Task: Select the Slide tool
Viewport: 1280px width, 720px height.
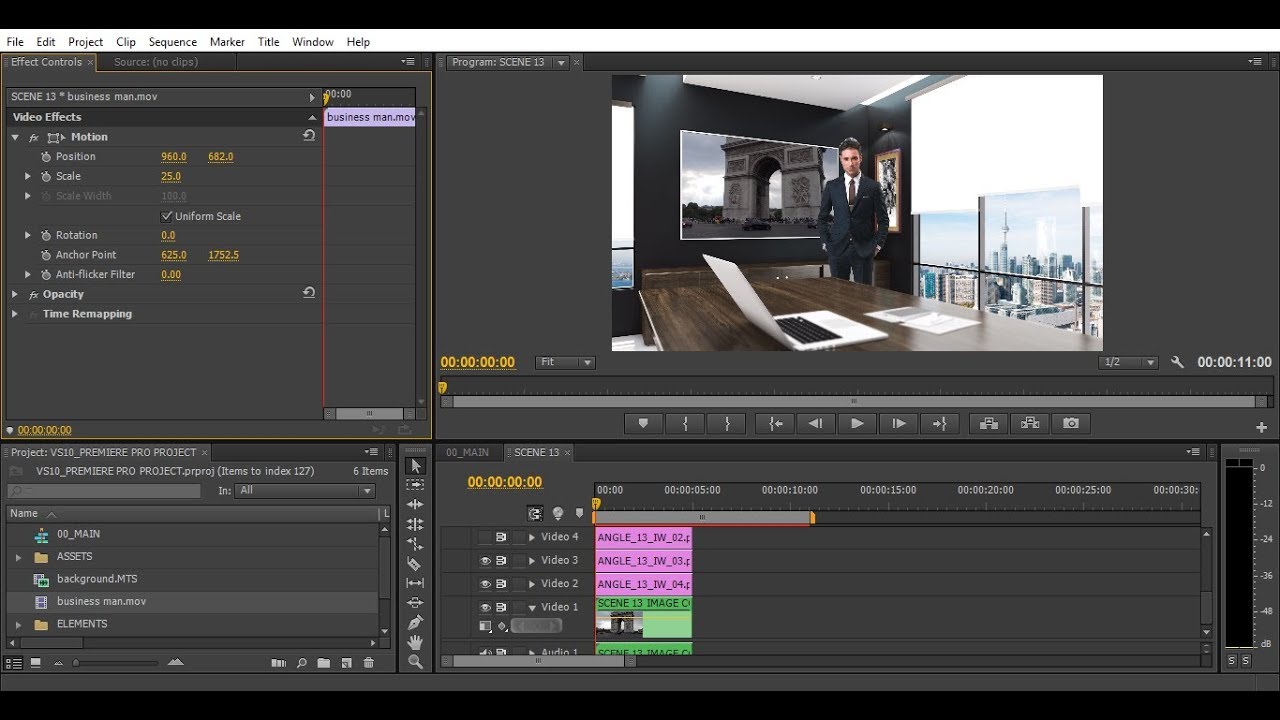Action: click(416, 603)
